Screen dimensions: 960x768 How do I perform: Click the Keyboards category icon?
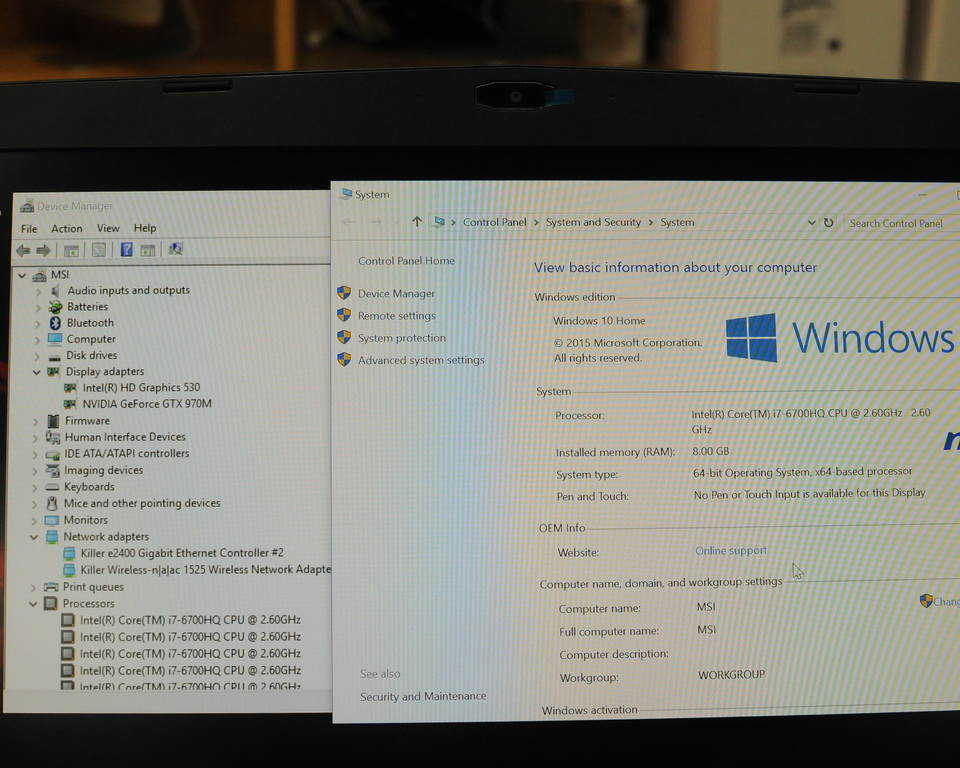[x=52, y=487]
